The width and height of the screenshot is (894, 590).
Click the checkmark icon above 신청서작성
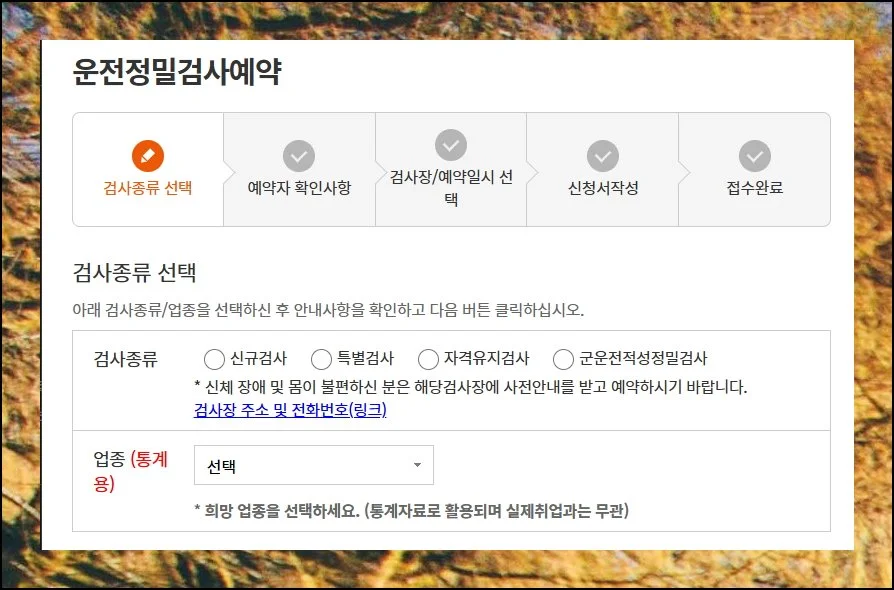click(602, 156)
